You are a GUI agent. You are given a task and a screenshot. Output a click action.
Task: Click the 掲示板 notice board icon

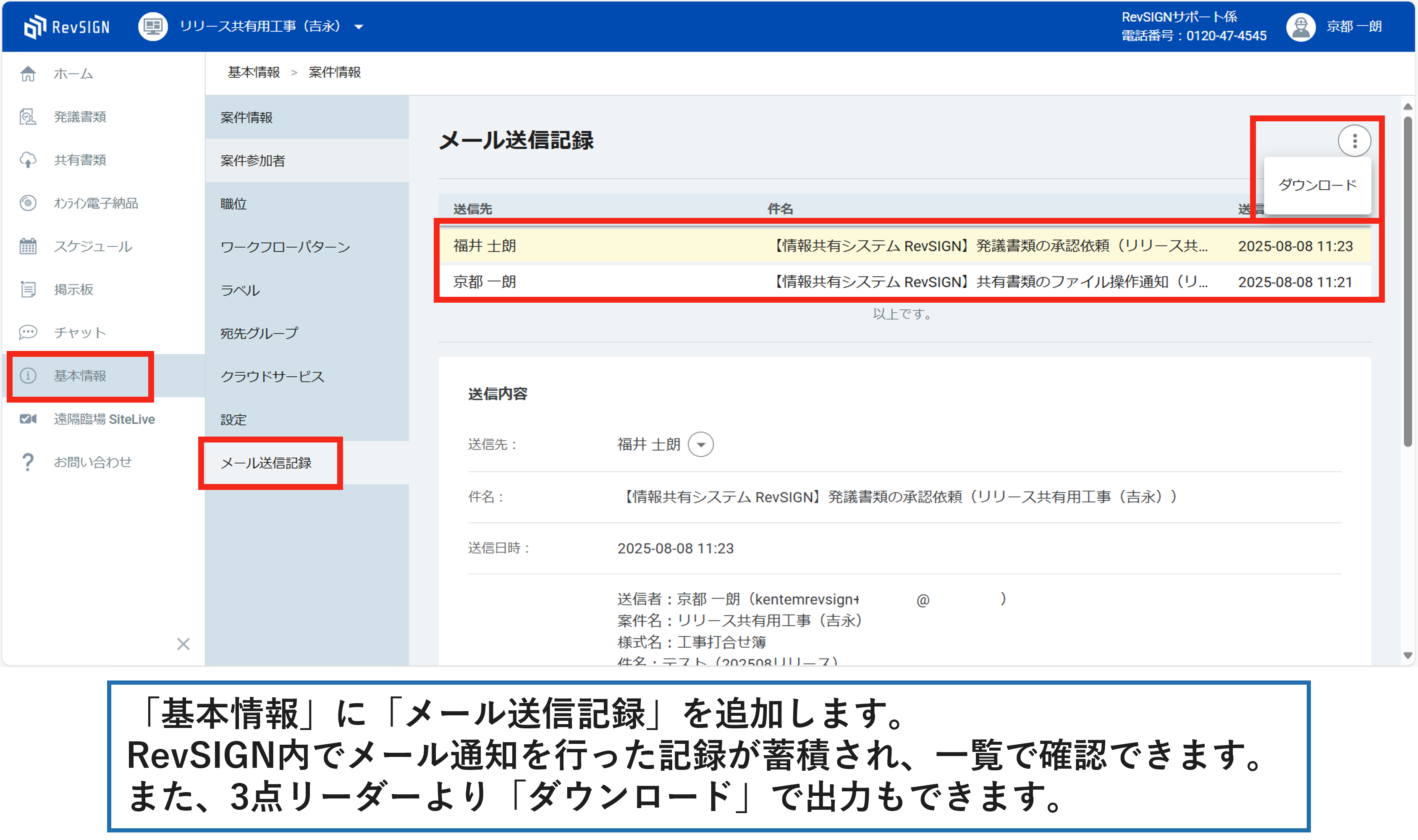28,289
